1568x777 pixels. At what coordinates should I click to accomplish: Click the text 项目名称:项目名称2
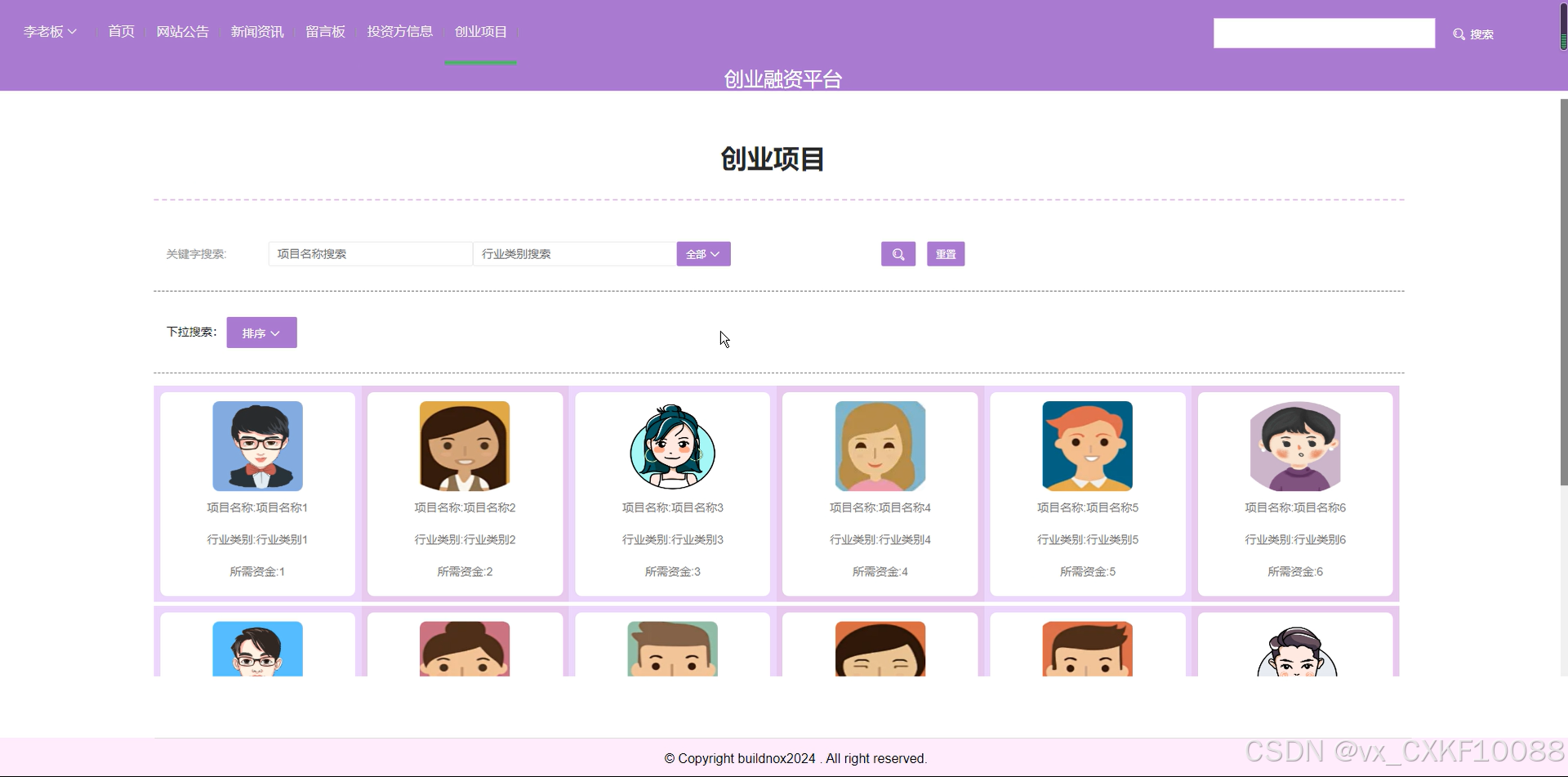click(465, 507)
